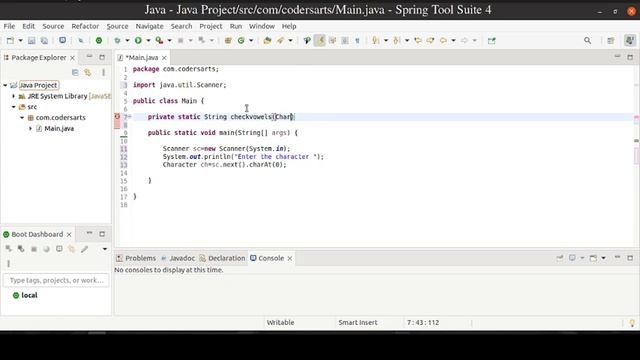Click the Last Edit Location icon
The width and height of the screenshot is (640, 360).
click(418, 40)
